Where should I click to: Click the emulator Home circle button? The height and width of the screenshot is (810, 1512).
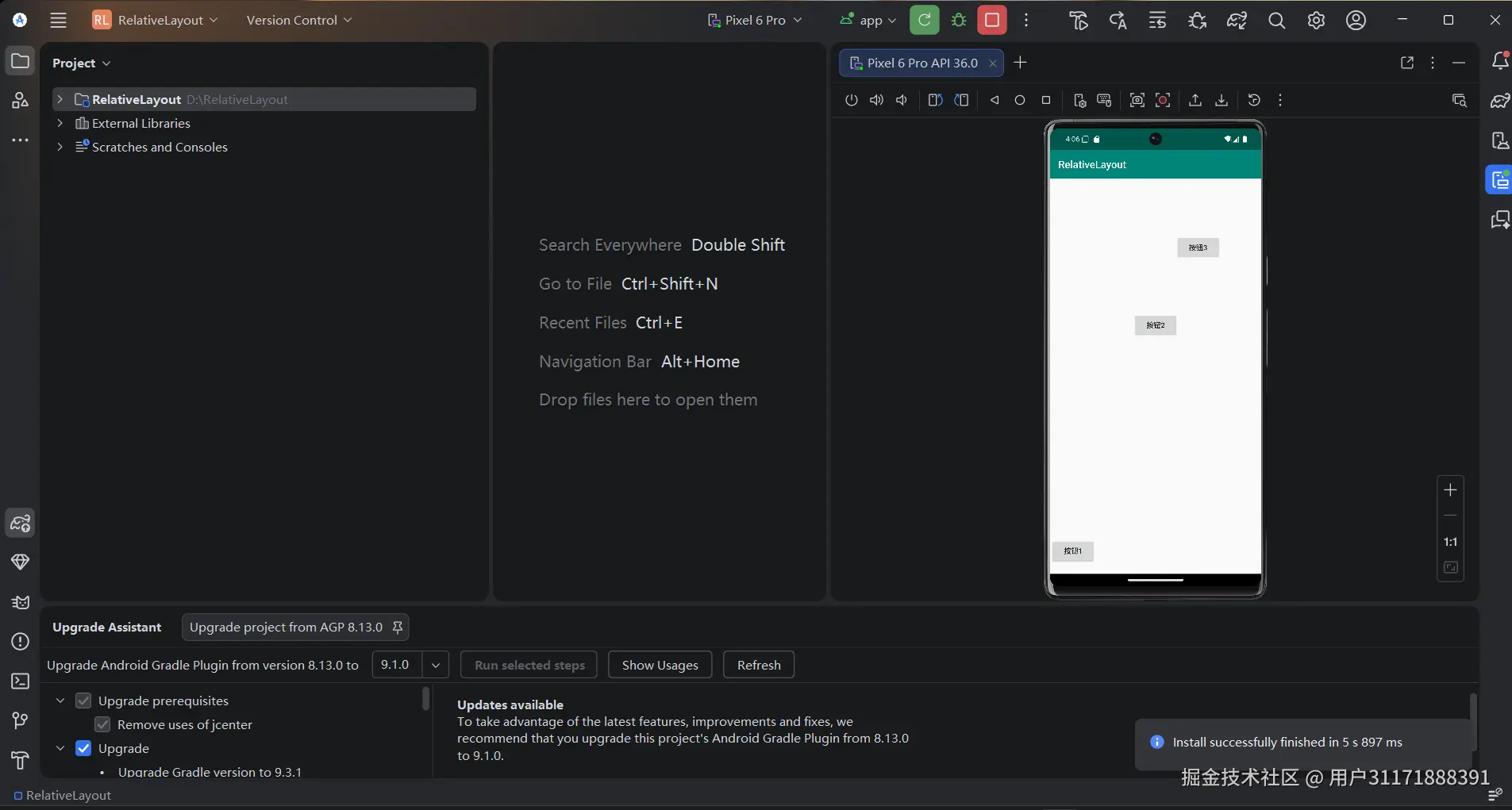pyautogui.click(x=1020, y=100)
